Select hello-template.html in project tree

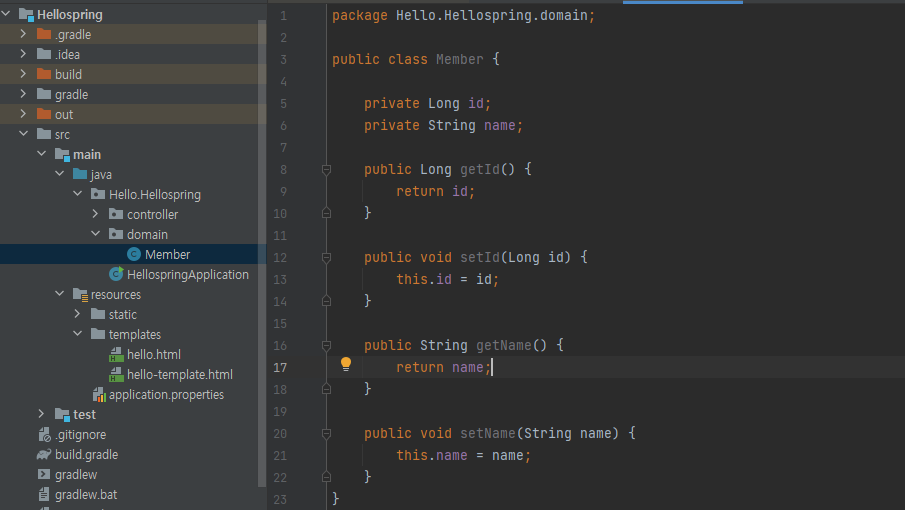(x=179, y=374)
